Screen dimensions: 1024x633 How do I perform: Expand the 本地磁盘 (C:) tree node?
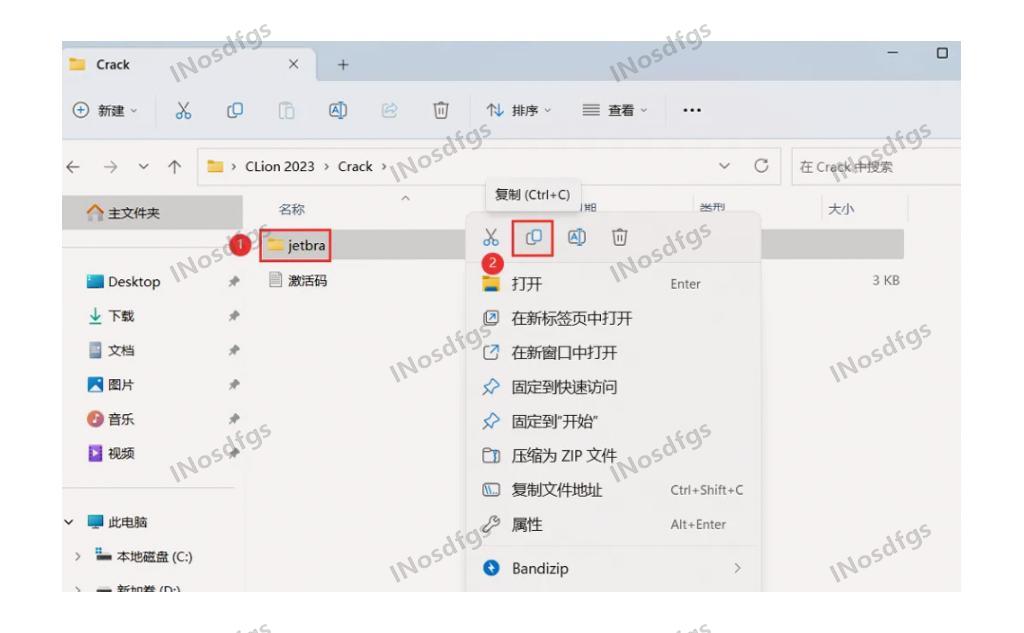78,557
